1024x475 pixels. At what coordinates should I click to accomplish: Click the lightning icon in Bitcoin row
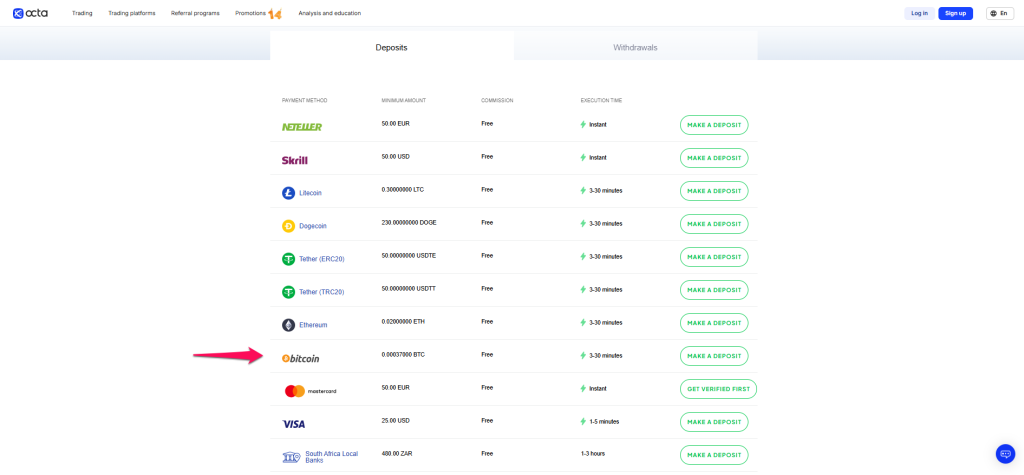tap(583, 355)
